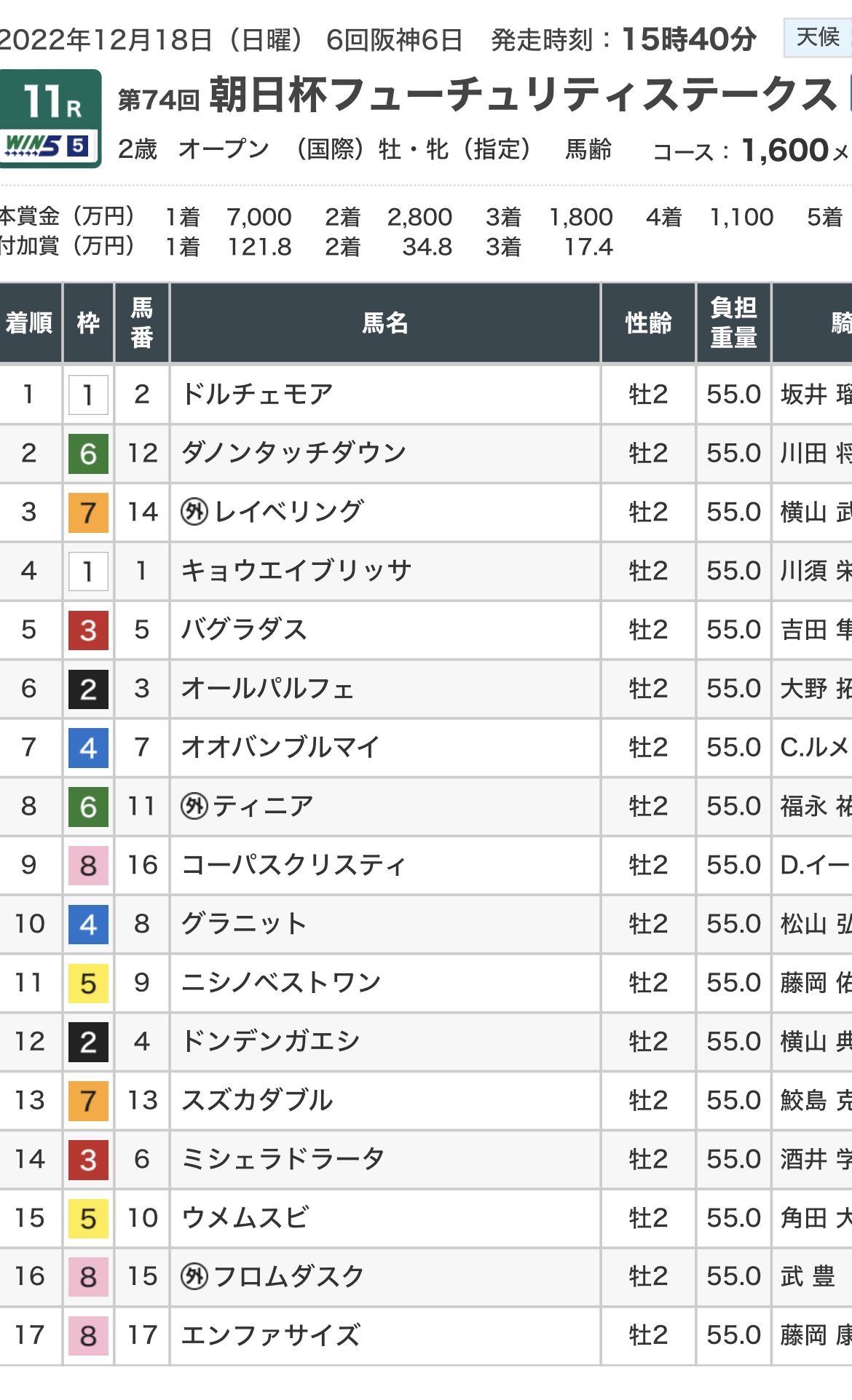Click the 外 mark next to ティニア
The width and height of the screenshot is (852, 1400).
pos(194,806)
